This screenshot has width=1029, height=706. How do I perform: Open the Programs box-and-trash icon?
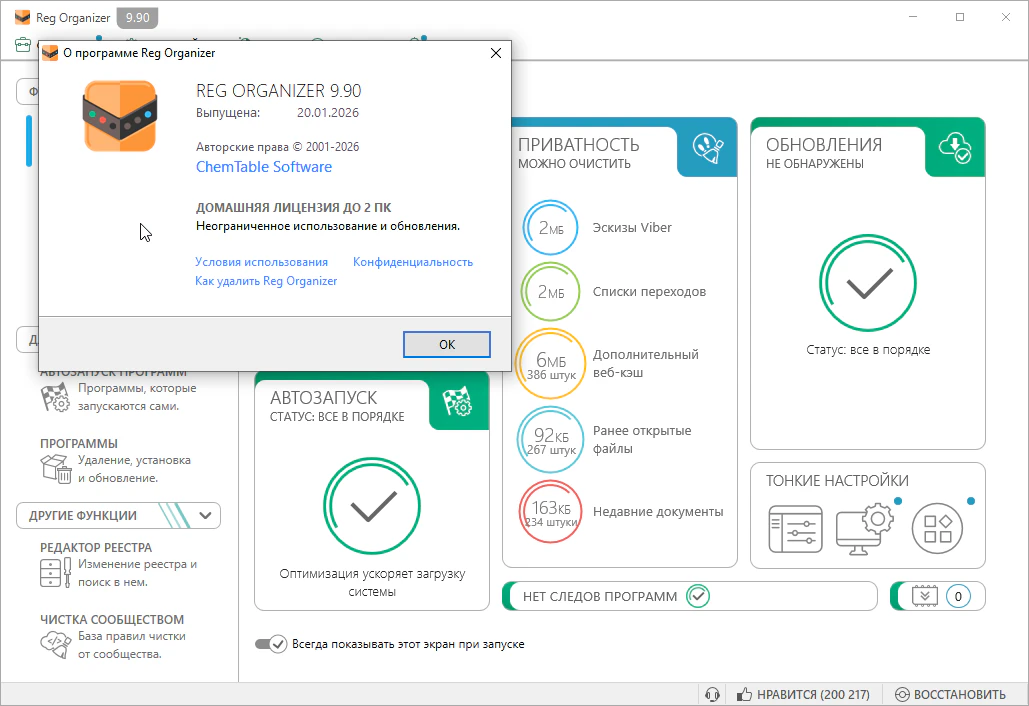(54, 468)
